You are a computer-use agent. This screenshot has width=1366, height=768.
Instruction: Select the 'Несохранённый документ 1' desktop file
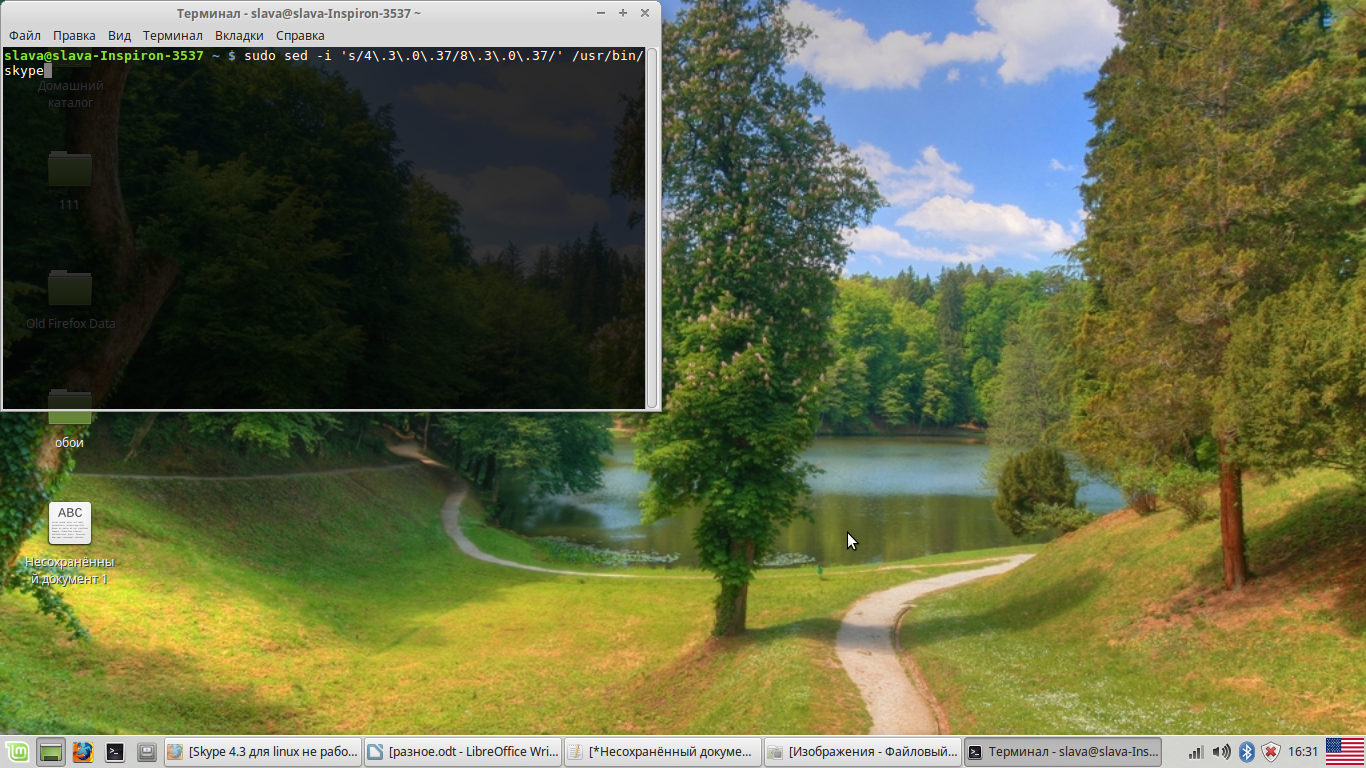70,543
